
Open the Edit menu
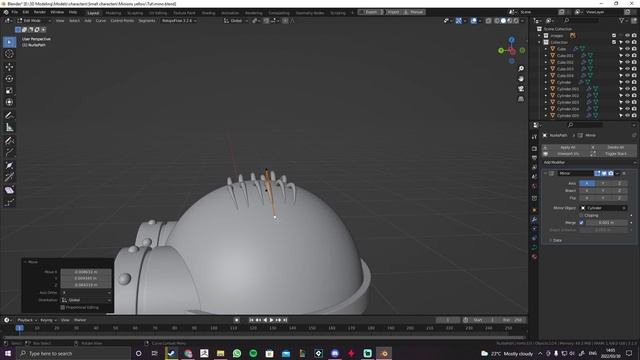click(x=26, y=12)
